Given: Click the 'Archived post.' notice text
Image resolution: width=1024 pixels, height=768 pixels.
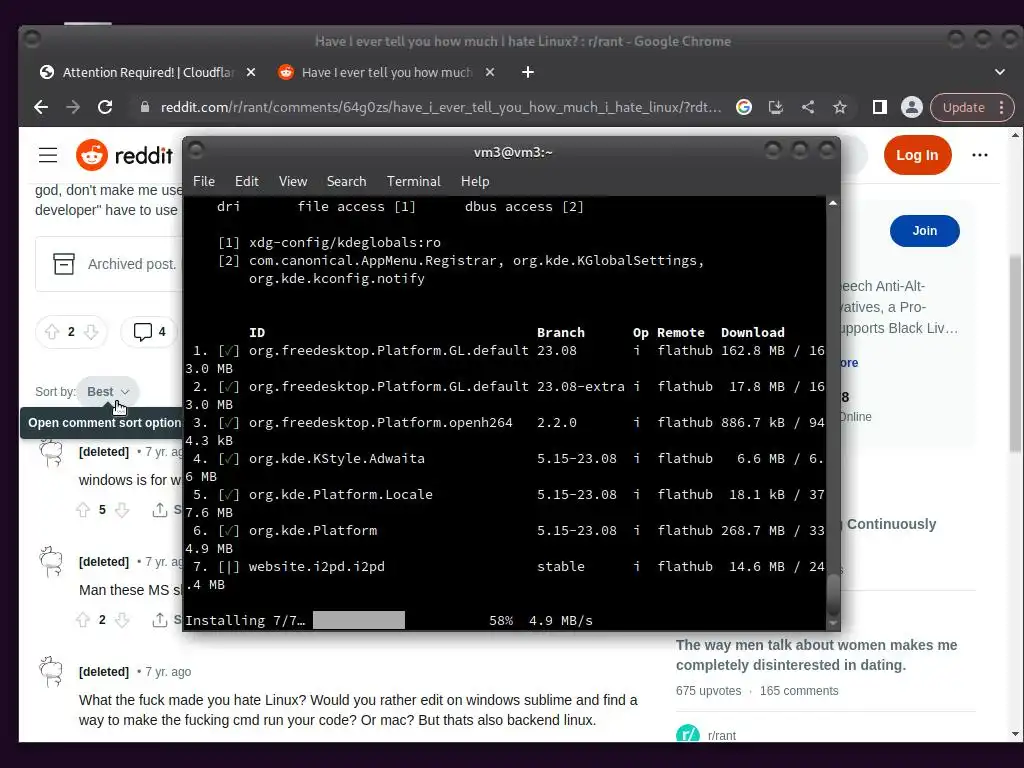Looking at the screenshot, I should click(x=132, y=264).
